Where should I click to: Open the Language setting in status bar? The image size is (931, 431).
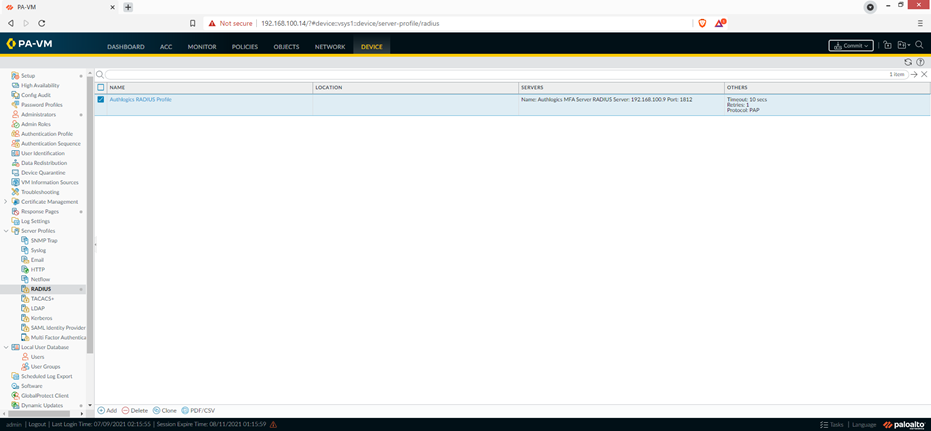tap(864, 424)
